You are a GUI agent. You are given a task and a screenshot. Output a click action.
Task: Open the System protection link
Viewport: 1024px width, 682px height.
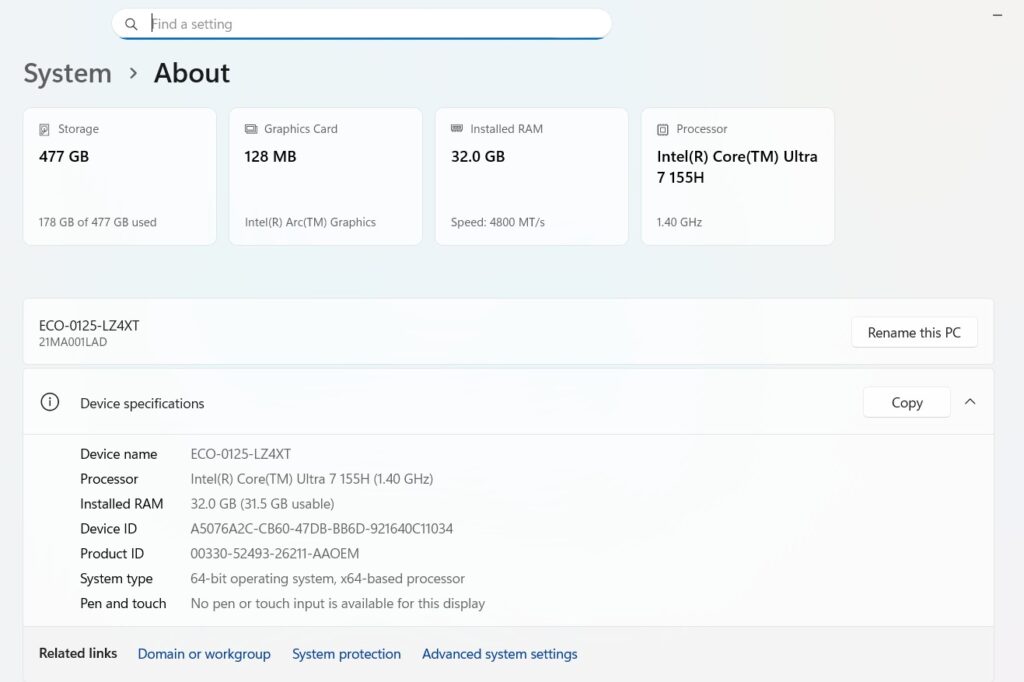[x=346, y=654]
